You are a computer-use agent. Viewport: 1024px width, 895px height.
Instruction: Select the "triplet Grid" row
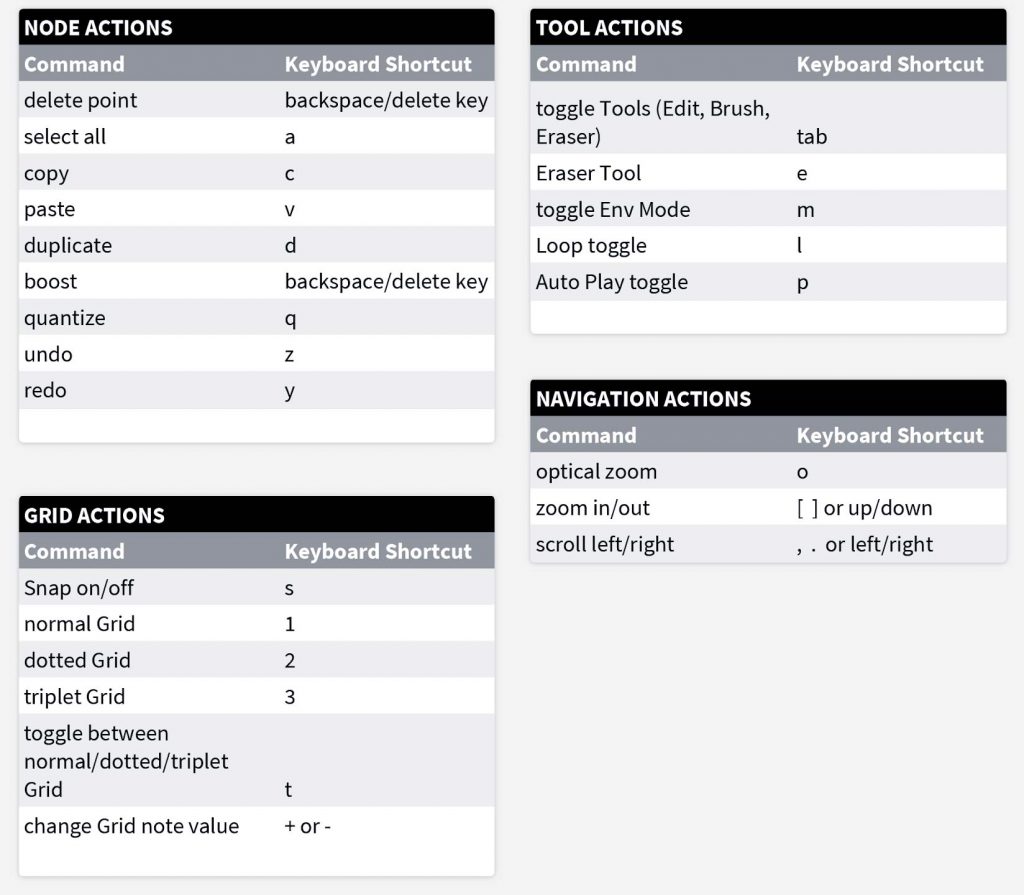pyautogui.click(x=74, y=696)
